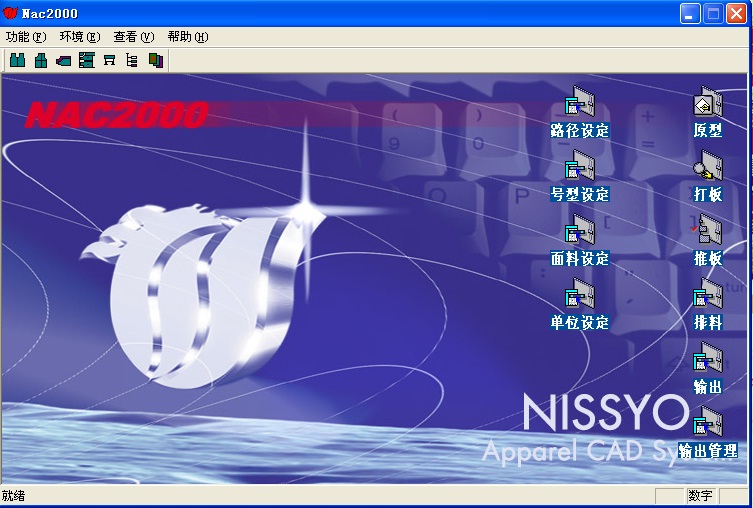Click the two-vest pattern toolbar icon
The width and height of the screenshot is (753, 508).
(x=18, y=60)
